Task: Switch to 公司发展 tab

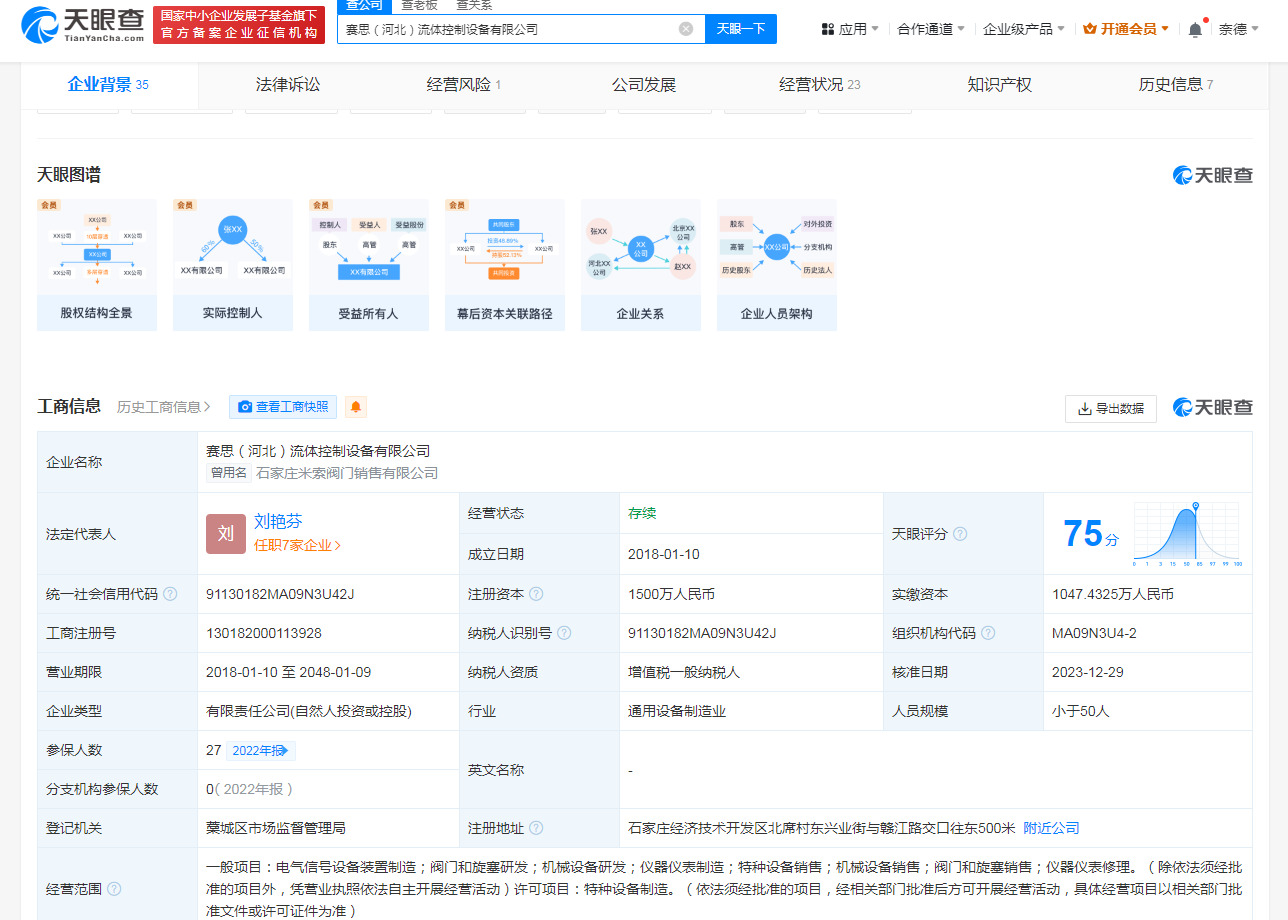Action: click(x=644, y=85)
